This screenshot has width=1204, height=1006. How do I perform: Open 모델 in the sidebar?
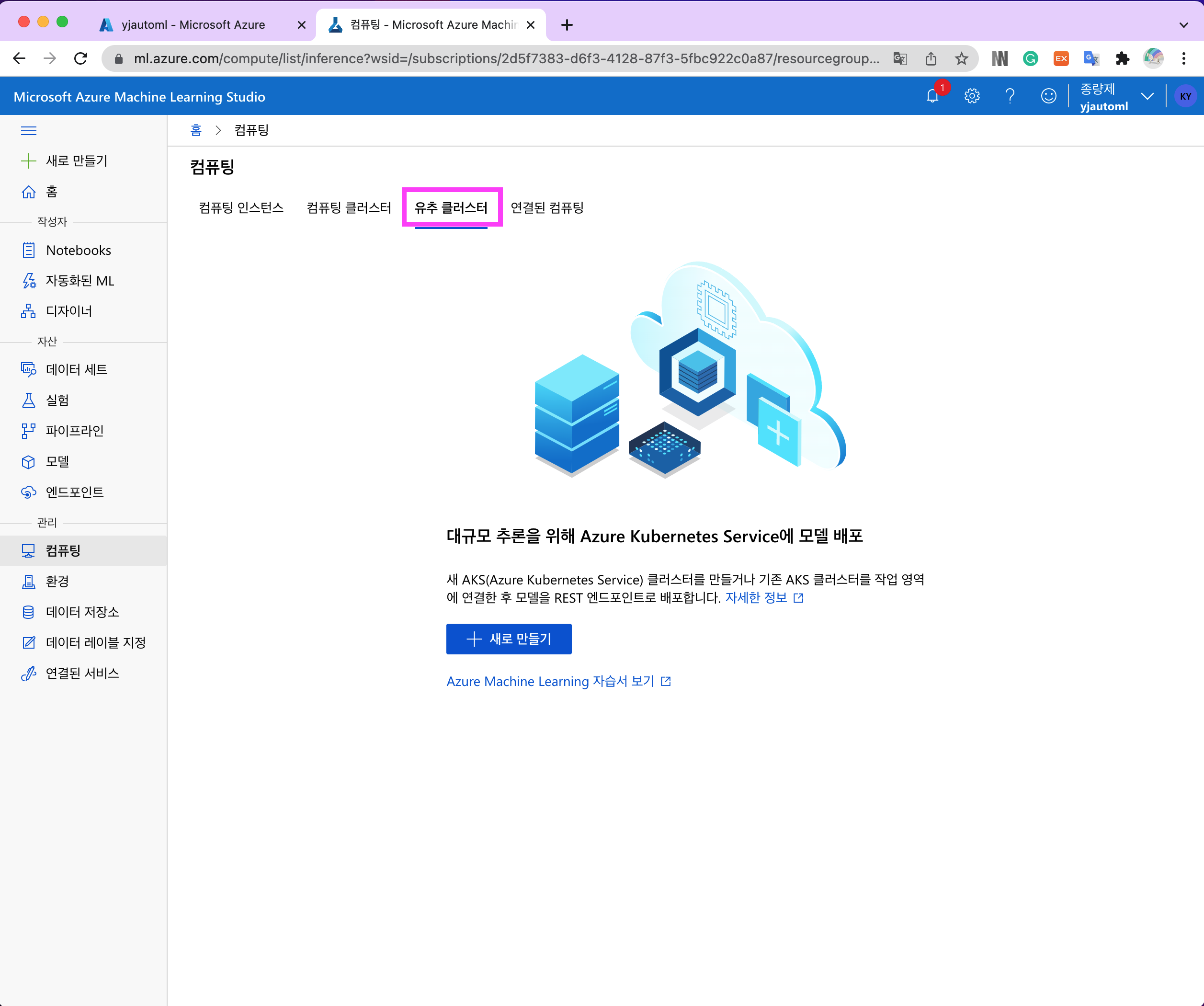click(83, 461)
